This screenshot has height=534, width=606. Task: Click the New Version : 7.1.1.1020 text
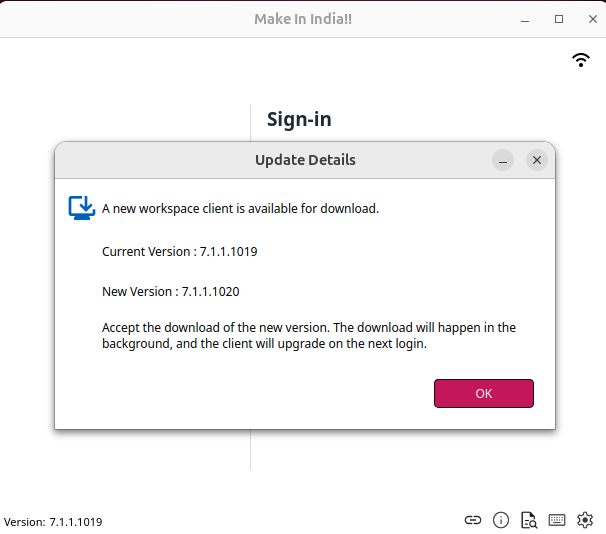(x=171, y=292)
